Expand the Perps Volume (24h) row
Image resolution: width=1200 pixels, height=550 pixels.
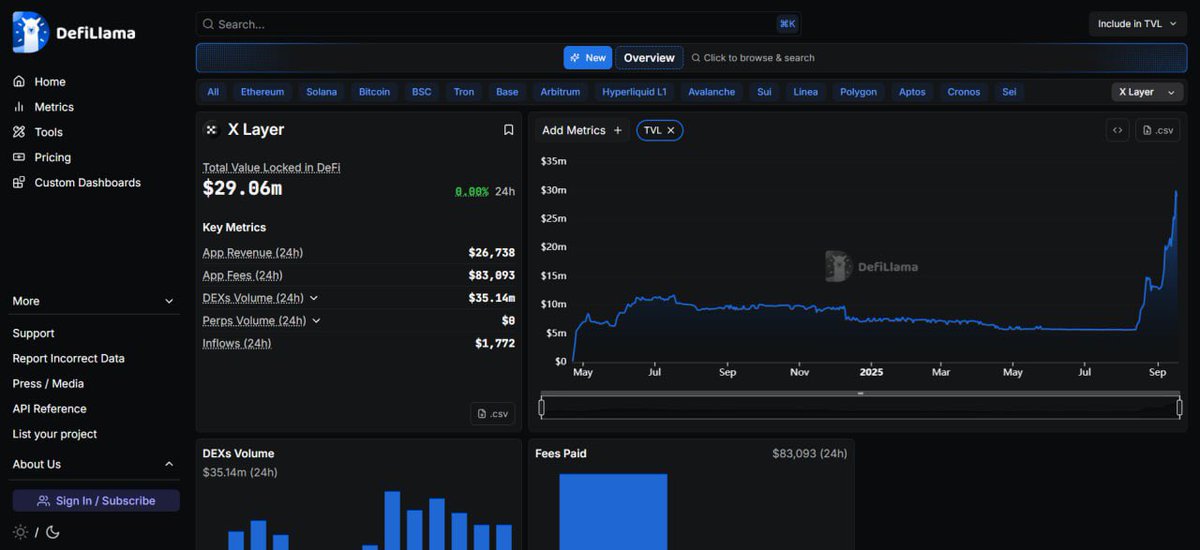[x=316, y=321]
